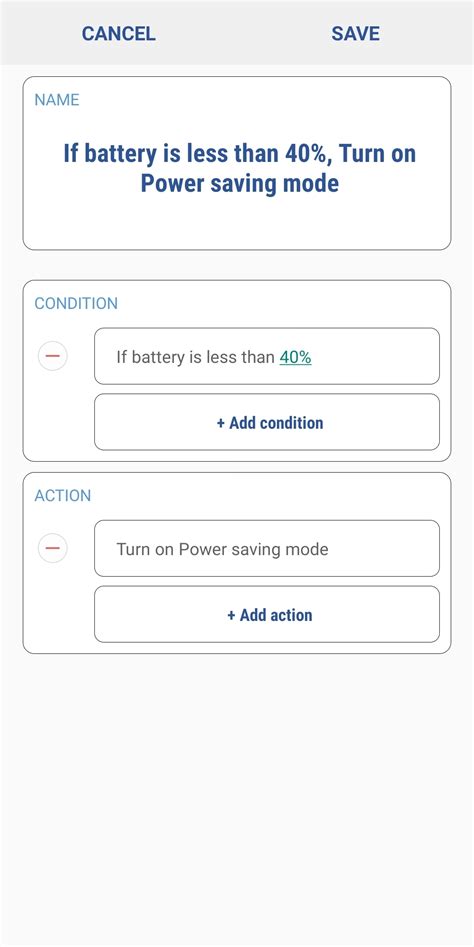Delete the Power saving mode action
474x947 pixels.
pyautogui.click(x=53, y=548)
